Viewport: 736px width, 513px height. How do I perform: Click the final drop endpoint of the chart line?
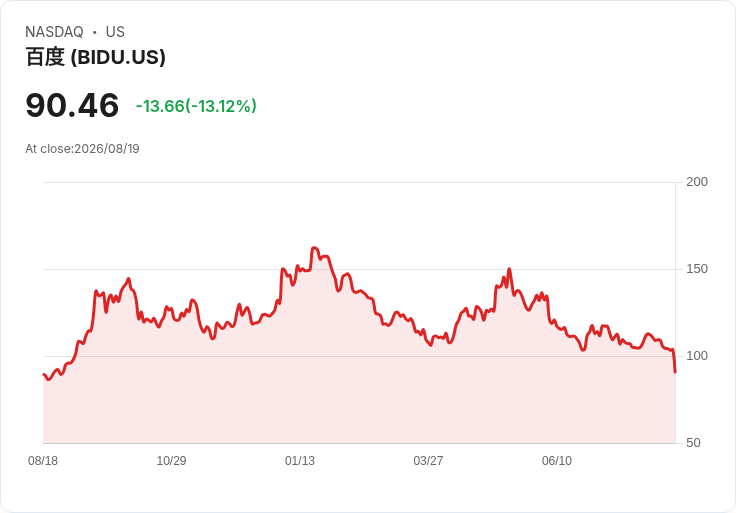pos(675,372)
